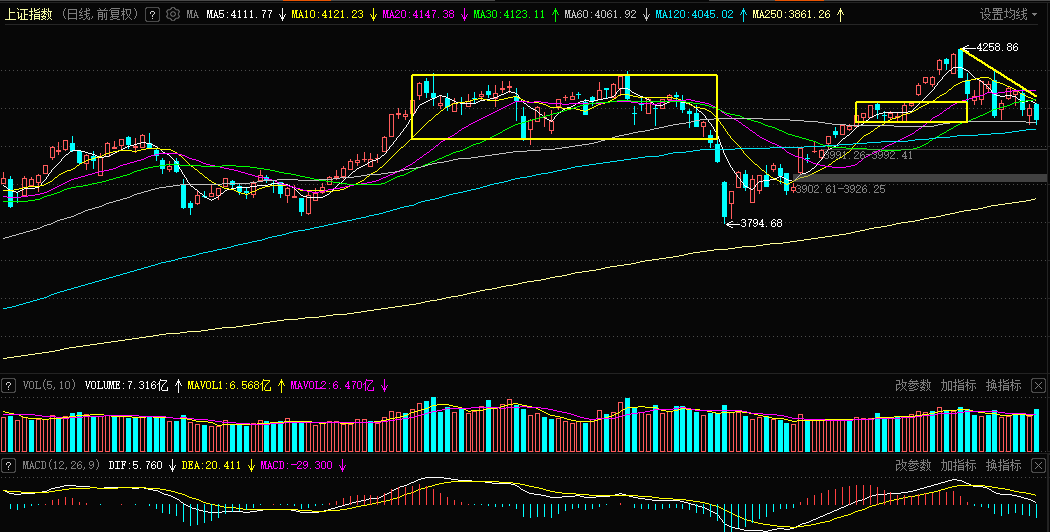Viewport: 1050px width, 532px height.
Task: Click the MA120:4045.02 value
Action: tap(694, 14)
